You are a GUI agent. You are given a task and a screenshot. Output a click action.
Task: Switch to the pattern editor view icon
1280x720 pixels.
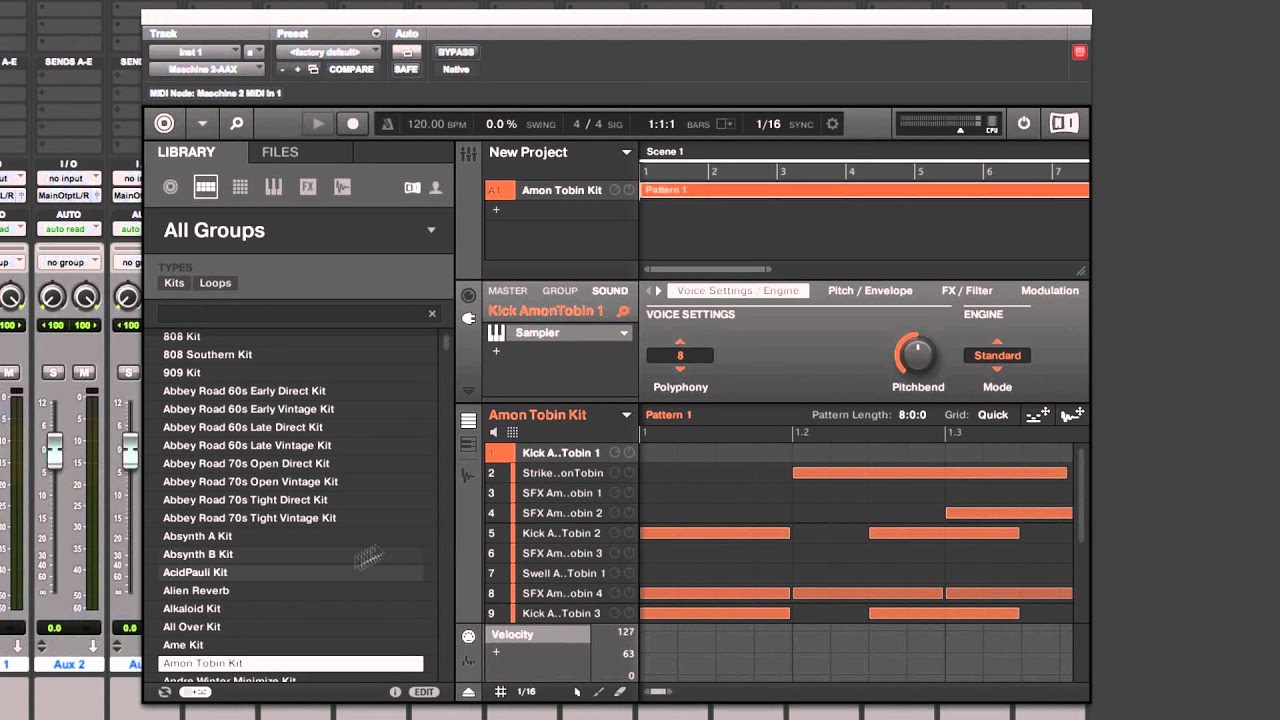tap(468, 421)
